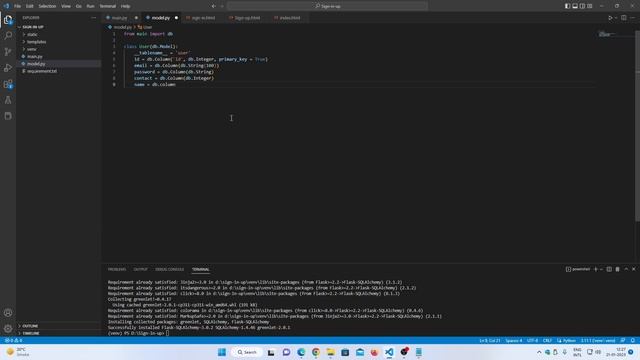Switch to the Output panel tab
Viewport: 640px width, 360px height.
(x=140, y=269)
